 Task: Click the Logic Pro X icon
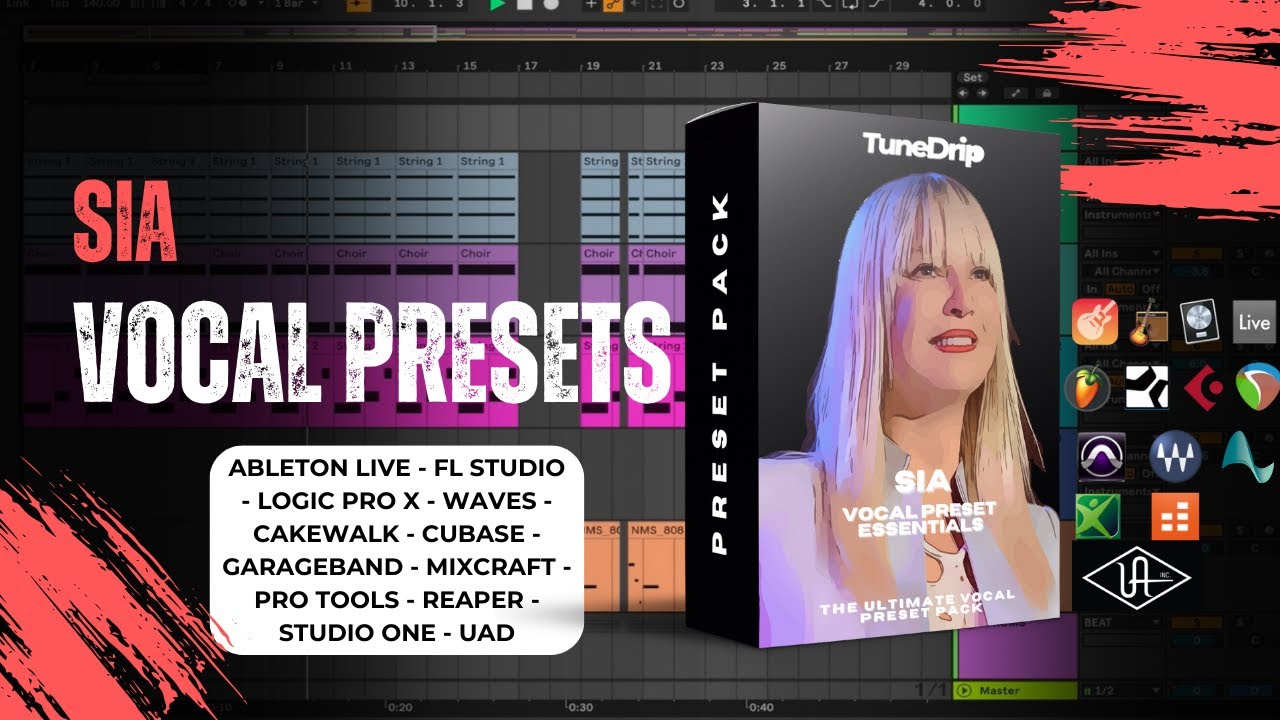click(x=1198, y=322)
